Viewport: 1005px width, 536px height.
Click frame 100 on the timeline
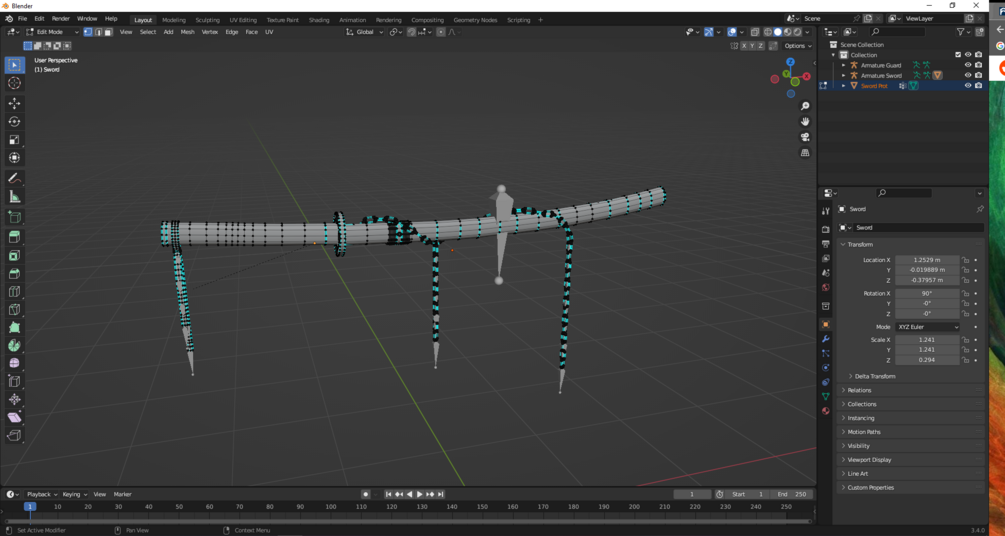pyautogui.click(x=331, y=507)
